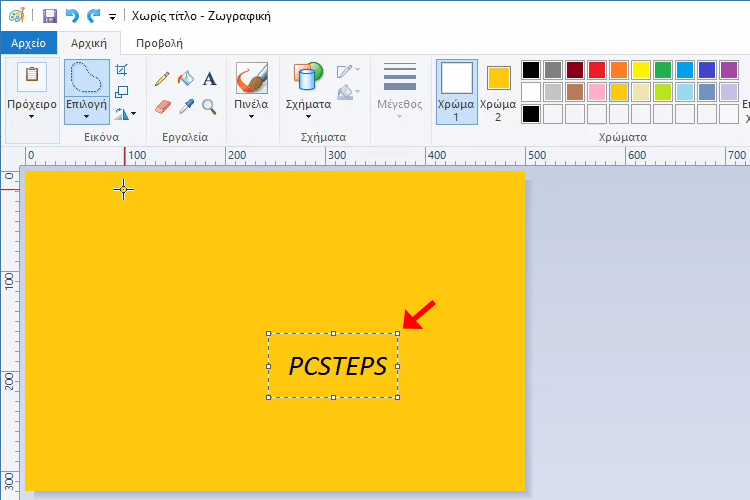Expand the Πρόχειρο dropdown arrow
Viewport: 750px width, 500px height.
coord(32,116)
